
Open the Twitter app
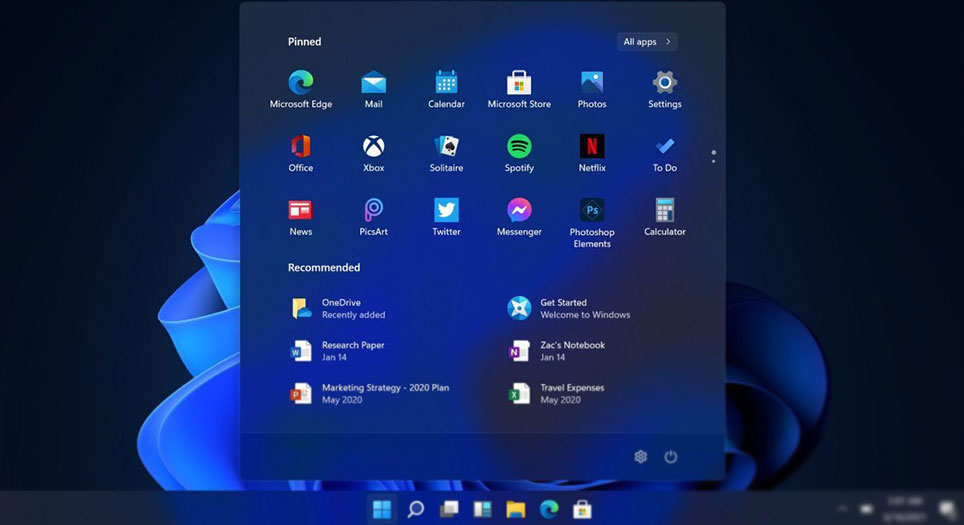[x=446, y=217]
